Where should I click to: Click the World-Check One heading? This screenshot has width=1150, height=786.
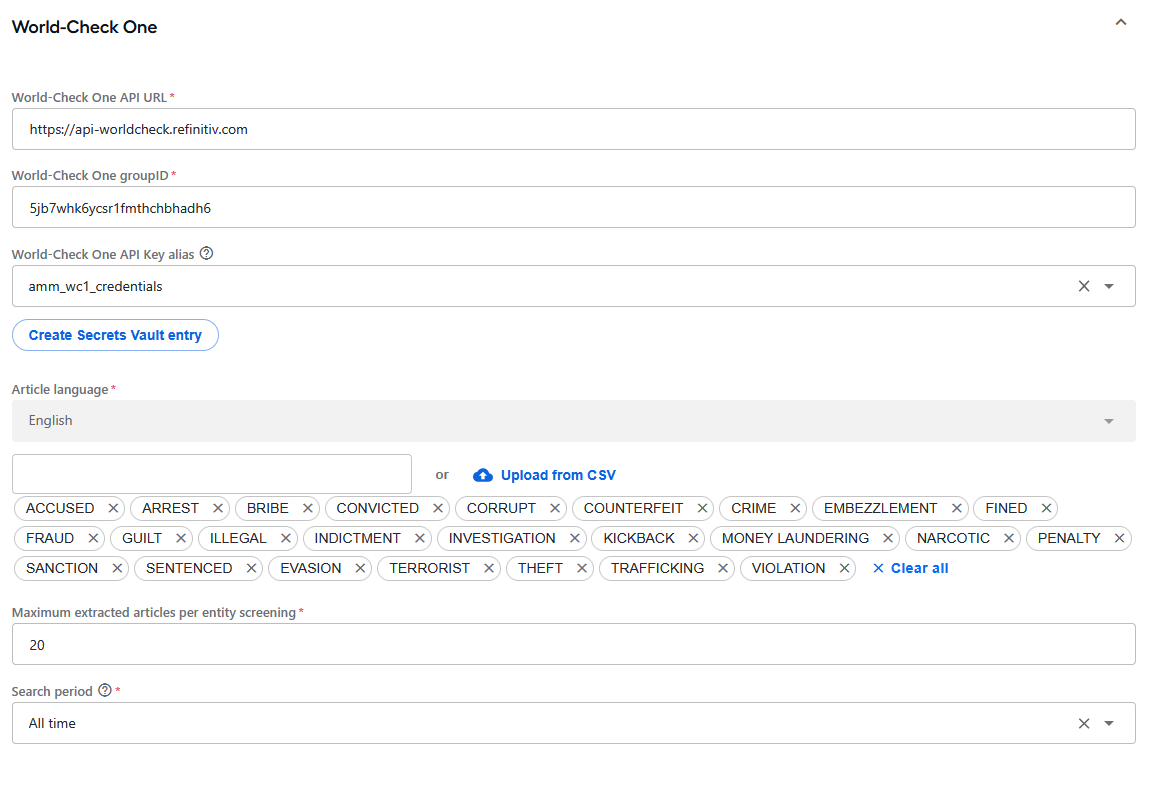coord(84,27)
